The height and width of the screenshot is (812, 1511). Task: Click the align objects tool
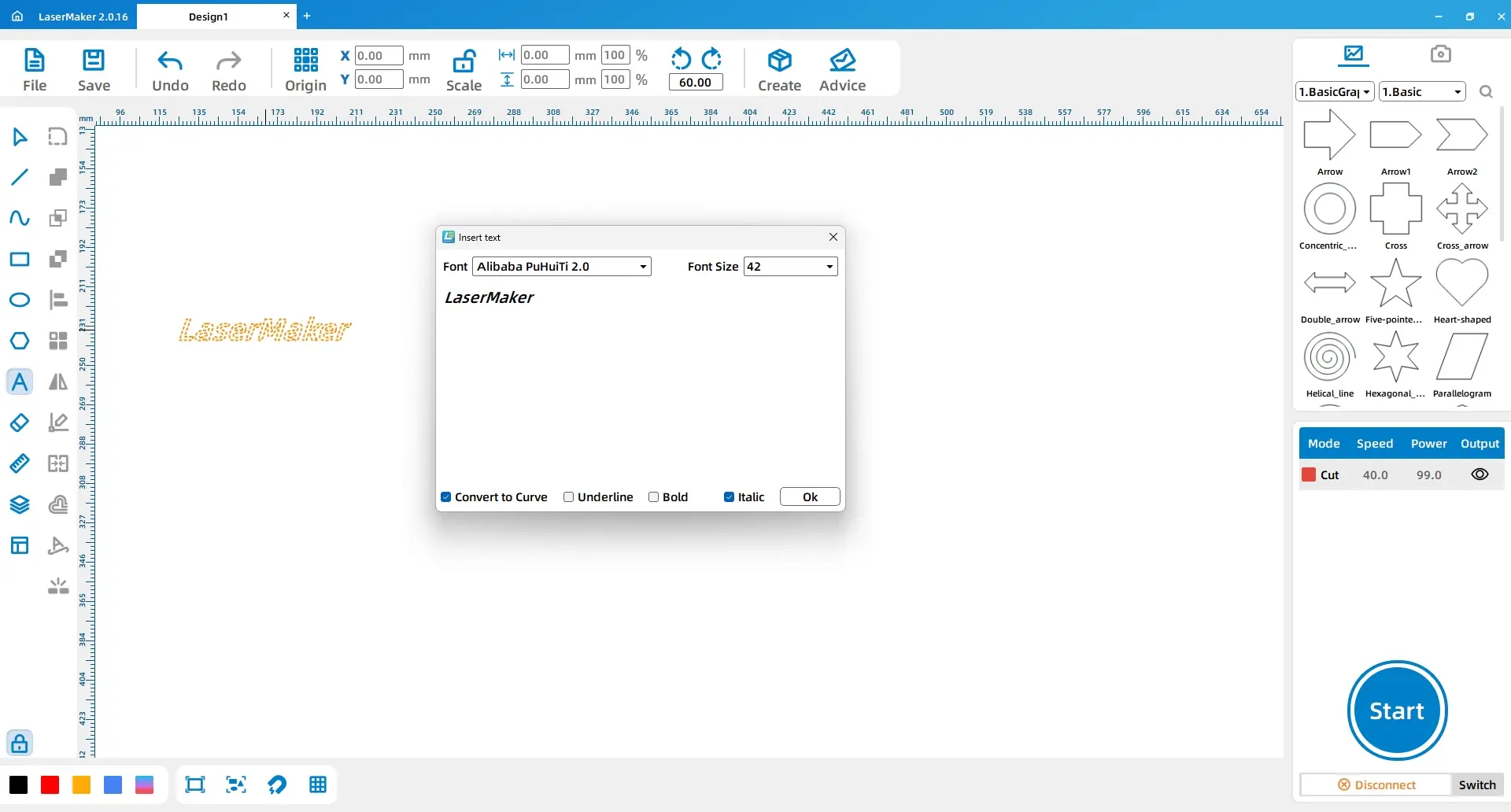(x=58, y=300)
